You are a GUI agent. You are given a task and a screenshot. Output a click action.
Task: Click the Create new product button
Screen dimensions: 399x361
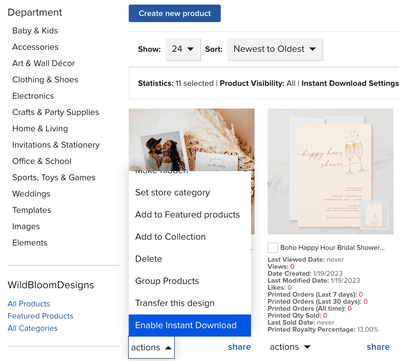pyautogui.click(x=175, y=13)
